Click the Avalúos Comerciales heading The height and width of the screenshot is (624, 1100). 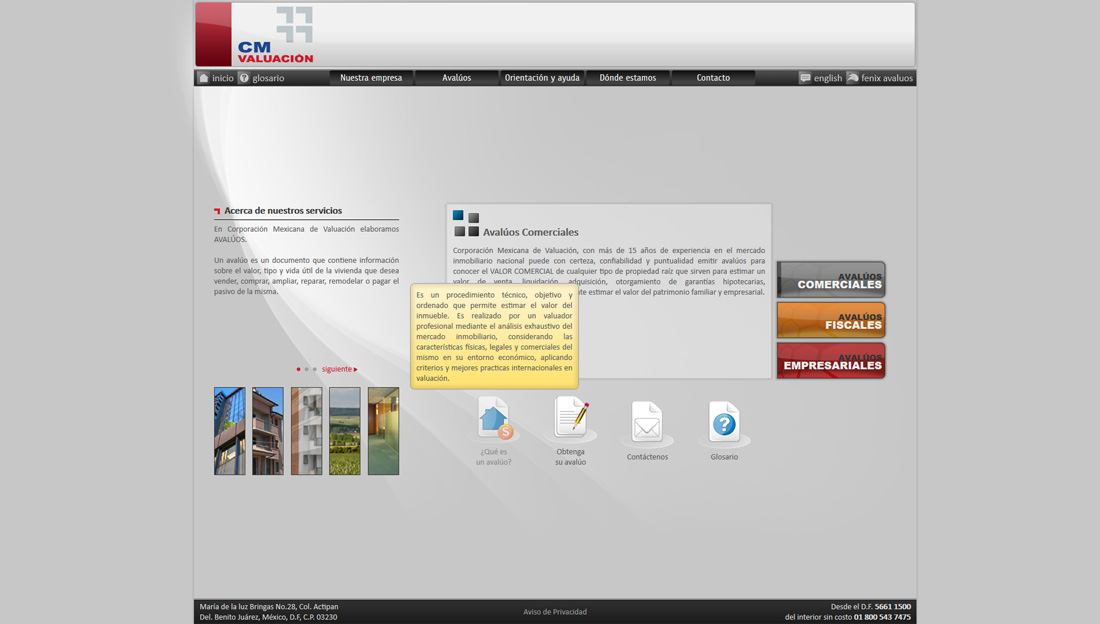tap(530, 232)
